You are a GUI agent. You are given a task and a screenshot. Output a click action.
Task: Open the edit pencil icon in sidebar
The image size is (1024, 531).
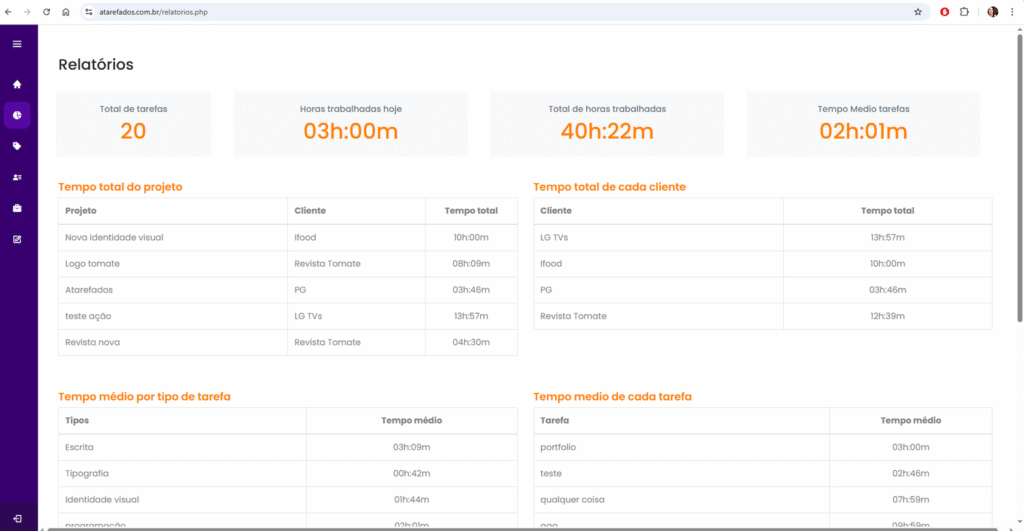pos(17,239)
